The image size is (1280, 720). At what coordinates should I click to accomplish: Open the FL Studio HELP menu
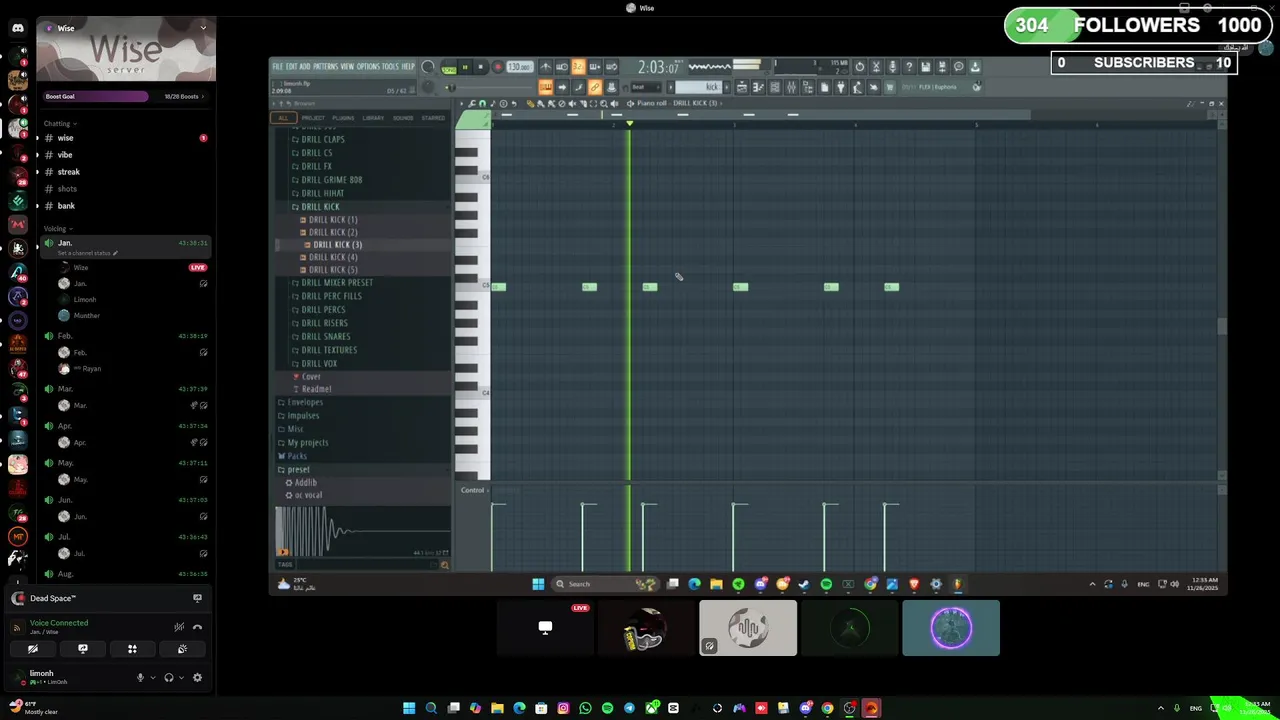[x=408, y=66]
